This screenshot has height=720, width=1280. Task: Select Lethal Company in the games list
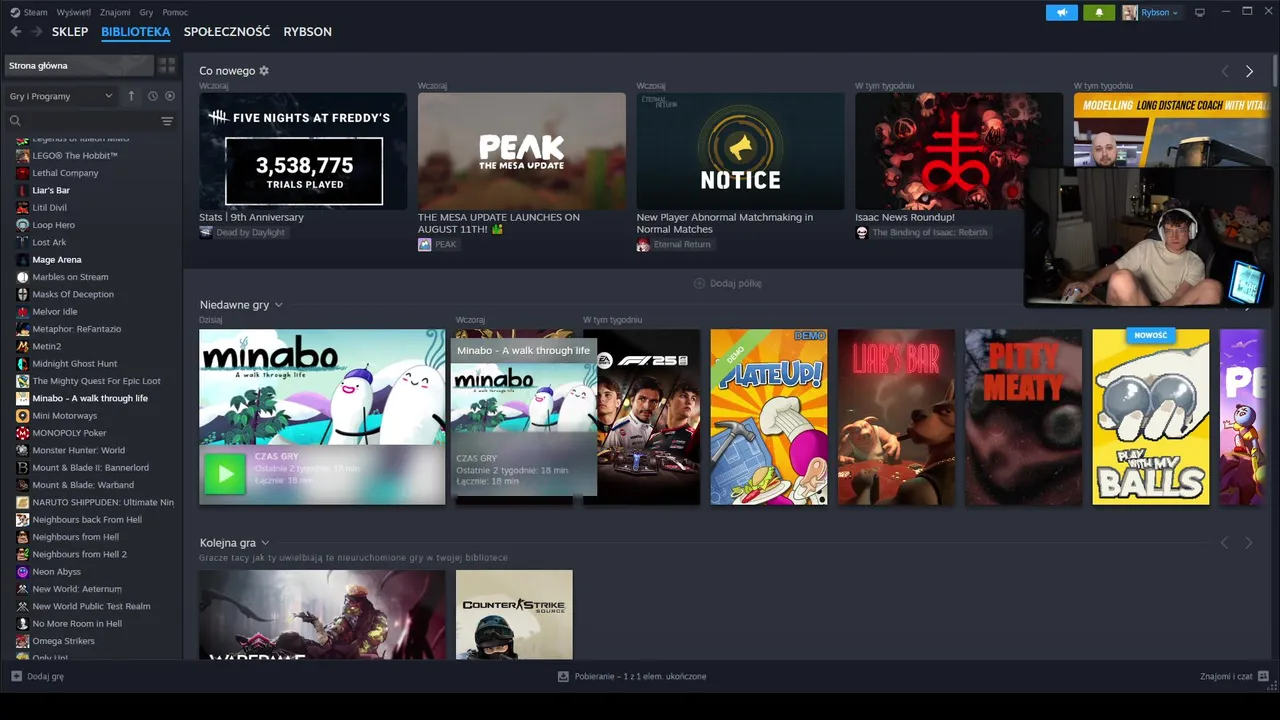click(x=65, y=173)
